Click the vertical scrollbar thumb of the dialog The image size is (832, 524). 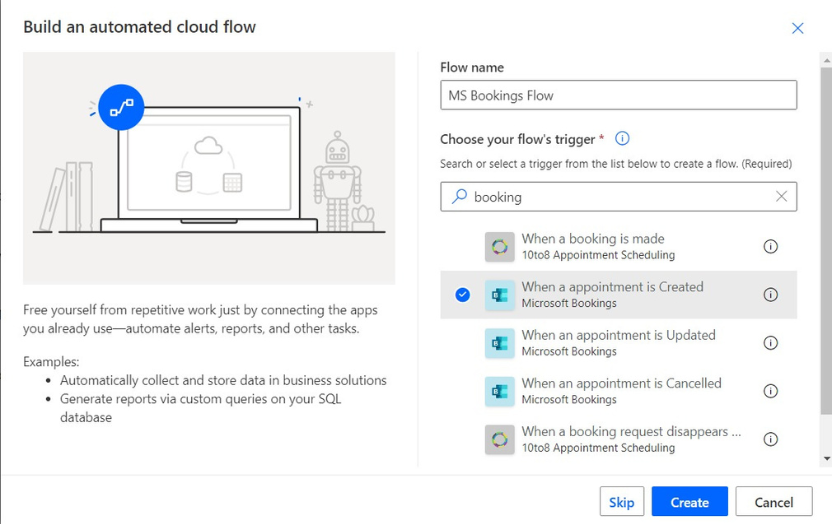[x=826, y=240]
